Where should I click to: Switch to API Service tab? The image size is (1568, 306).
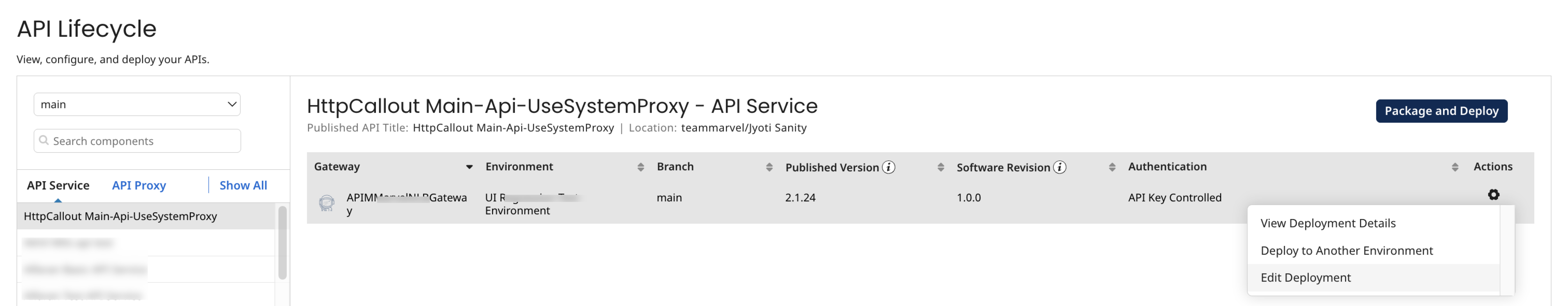tap(58, 186)
